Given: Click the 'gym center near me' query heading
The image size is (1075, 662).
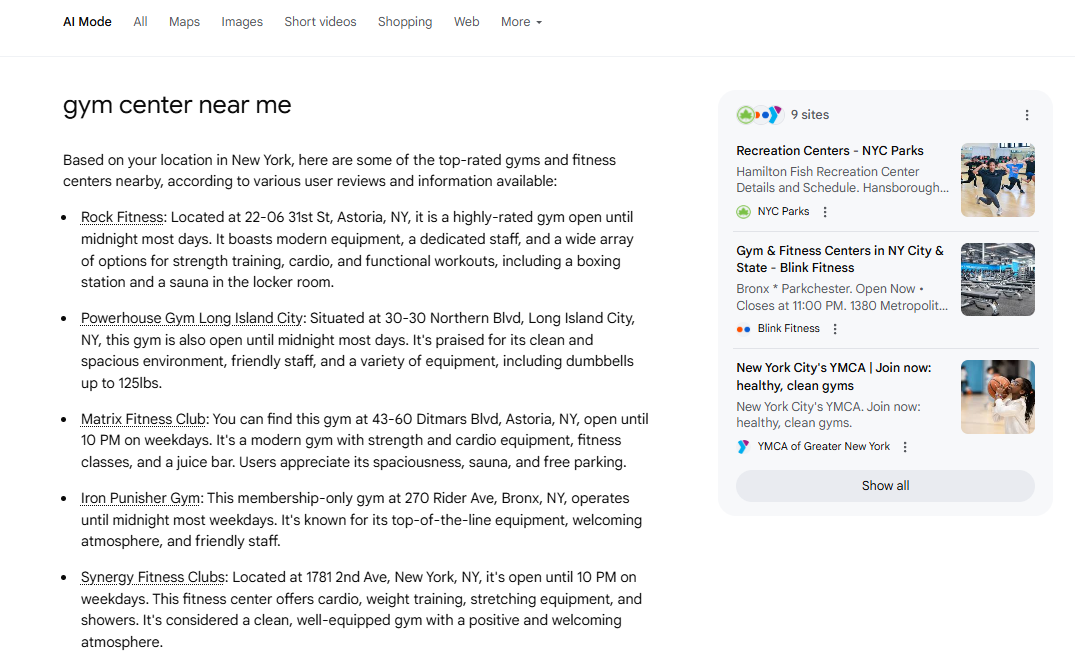Looking at the screenshot, I should tap(177, 106).
